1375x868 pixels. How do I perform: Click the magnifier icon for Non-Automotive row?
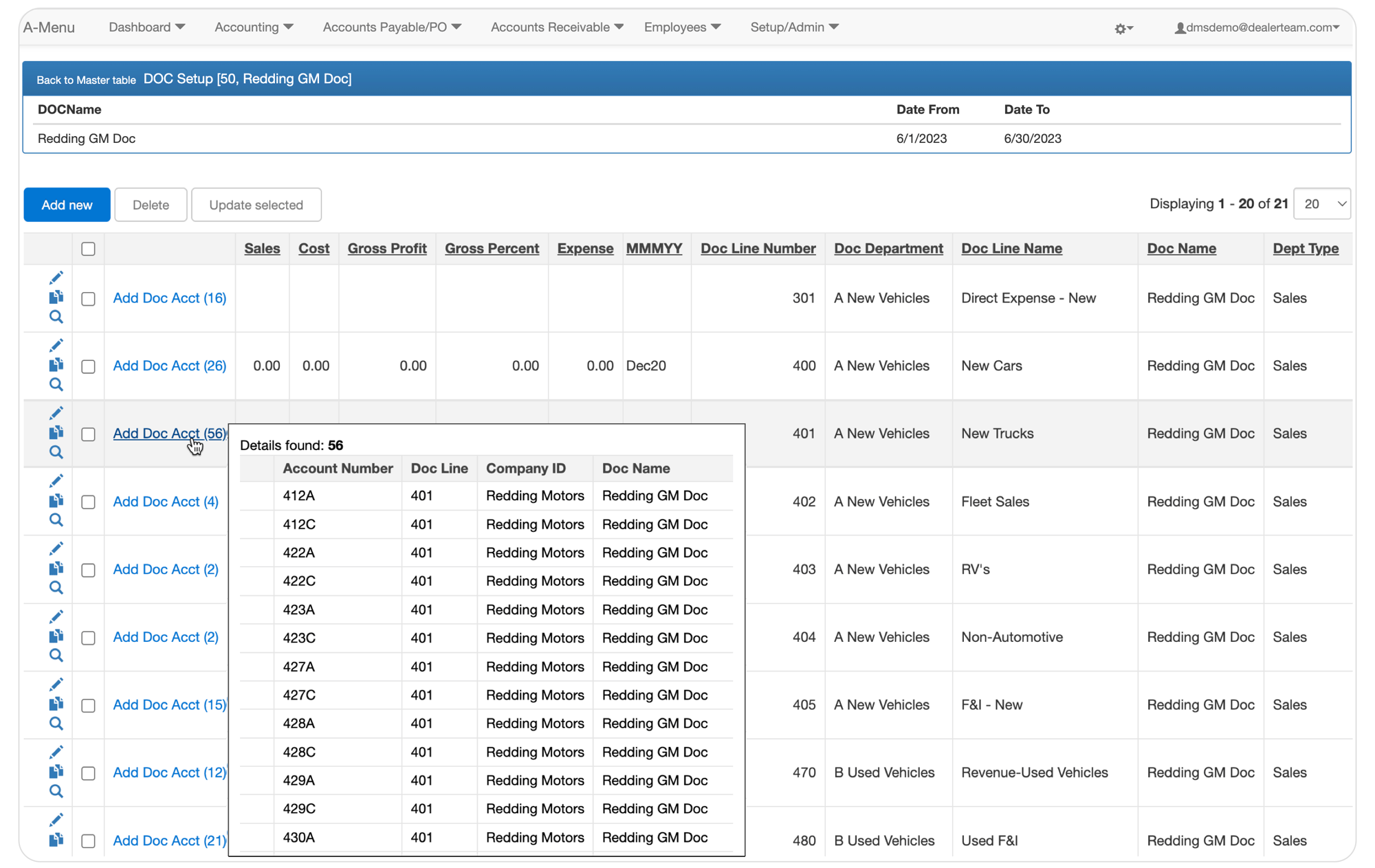click(56, 656)
